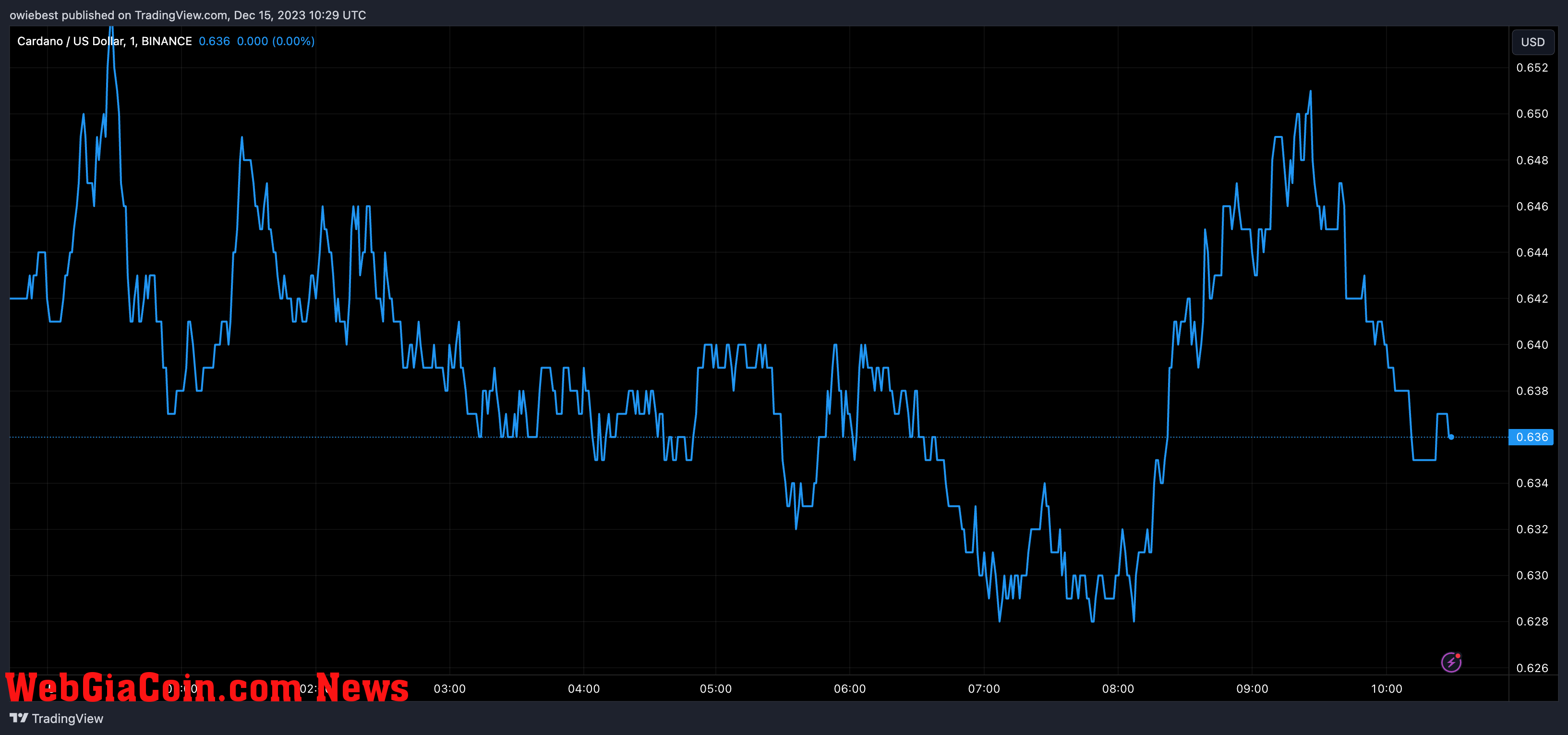Screen dimensions: 1568x735
Task: Click the 0.634 price axis label
Action: [x=1532, y=483]
